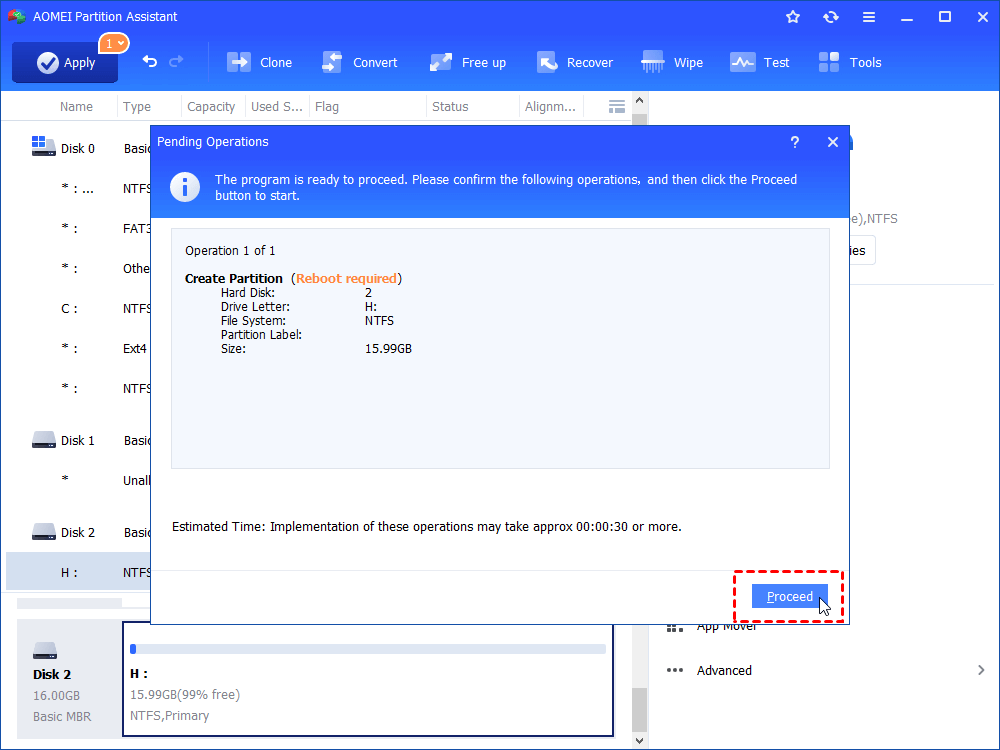1000x750 pixels.
Task: Open the Clone tool
Action: click(260, 62)
